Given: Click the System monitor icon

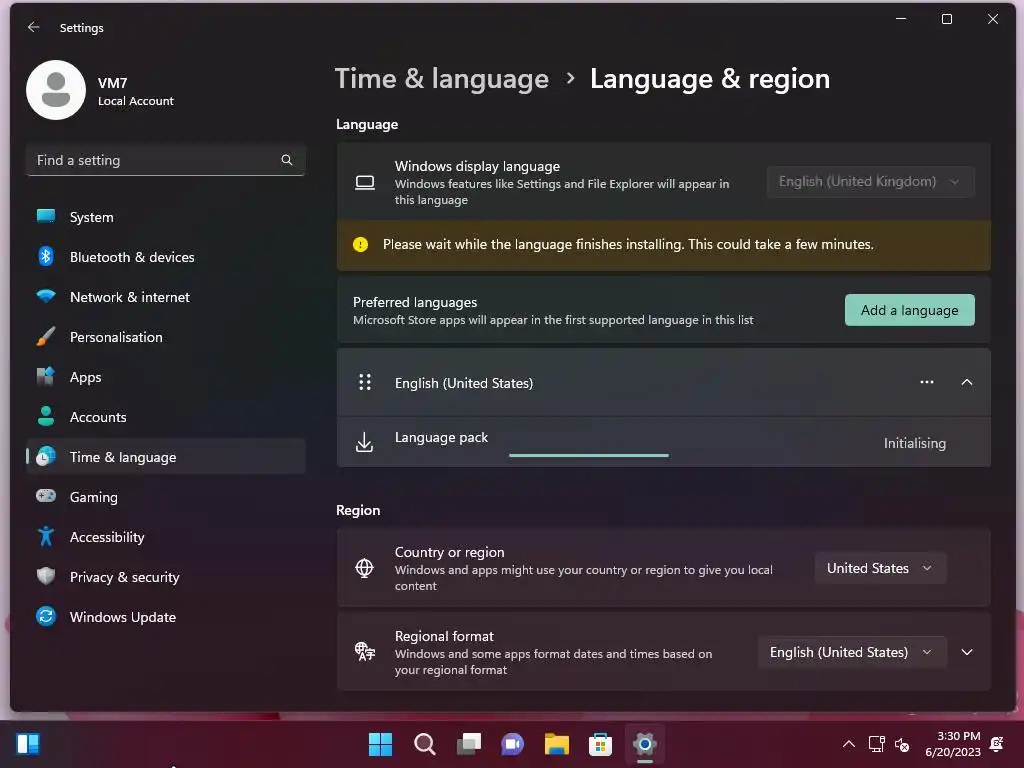Looking at the screenshot, I should (46, 216).
